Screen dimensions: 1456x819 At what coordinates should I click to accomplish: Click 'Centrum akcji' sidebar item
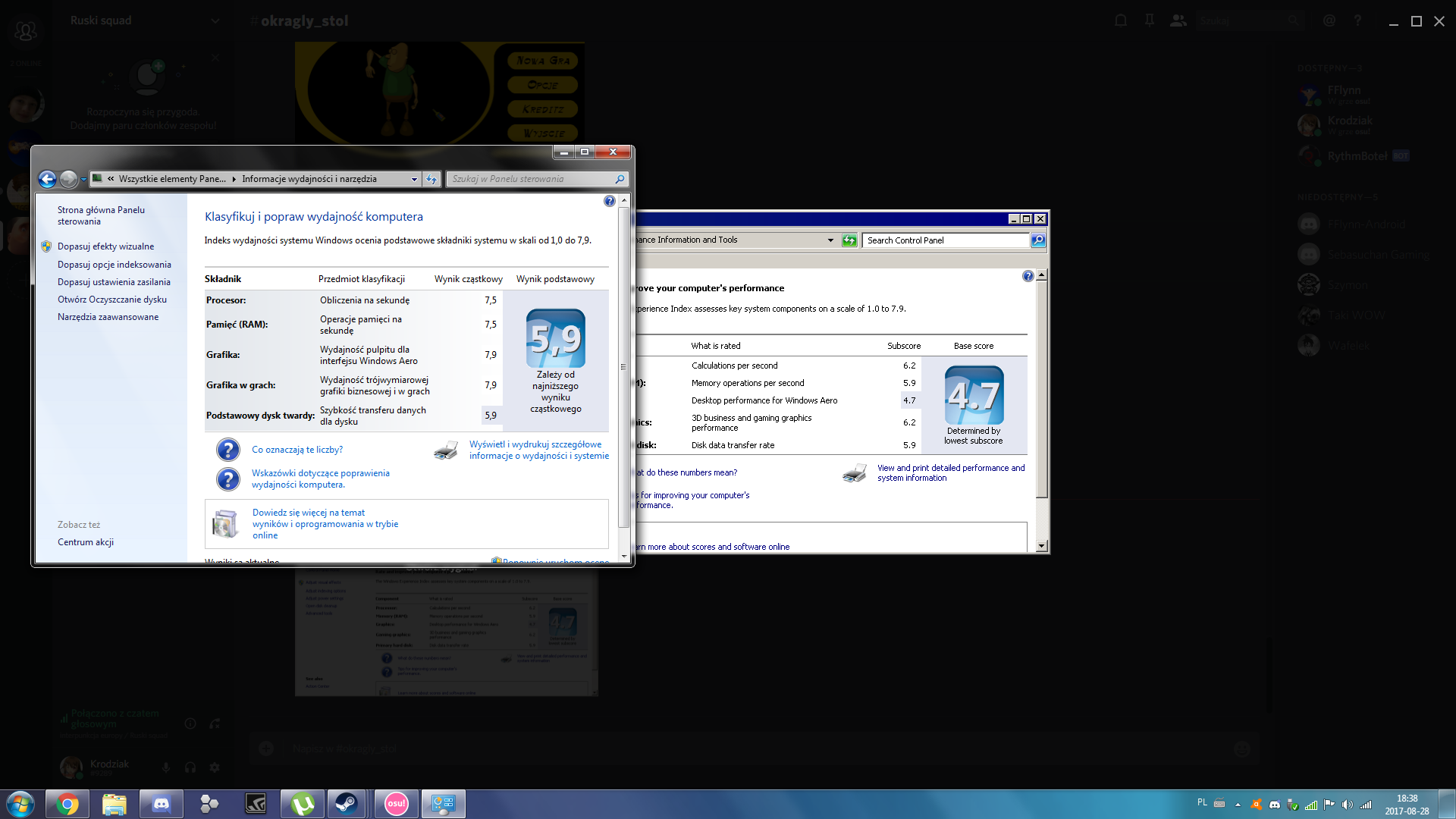[x=85, y=542]
